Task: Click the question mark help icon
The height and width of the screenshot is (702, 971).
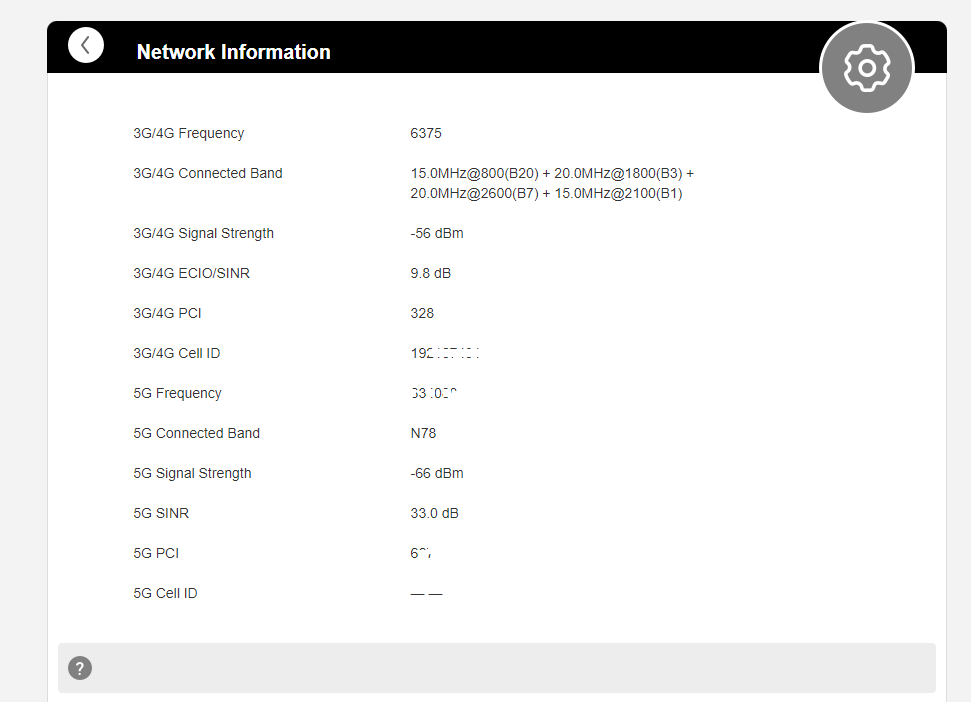Action: coord(80,668)
